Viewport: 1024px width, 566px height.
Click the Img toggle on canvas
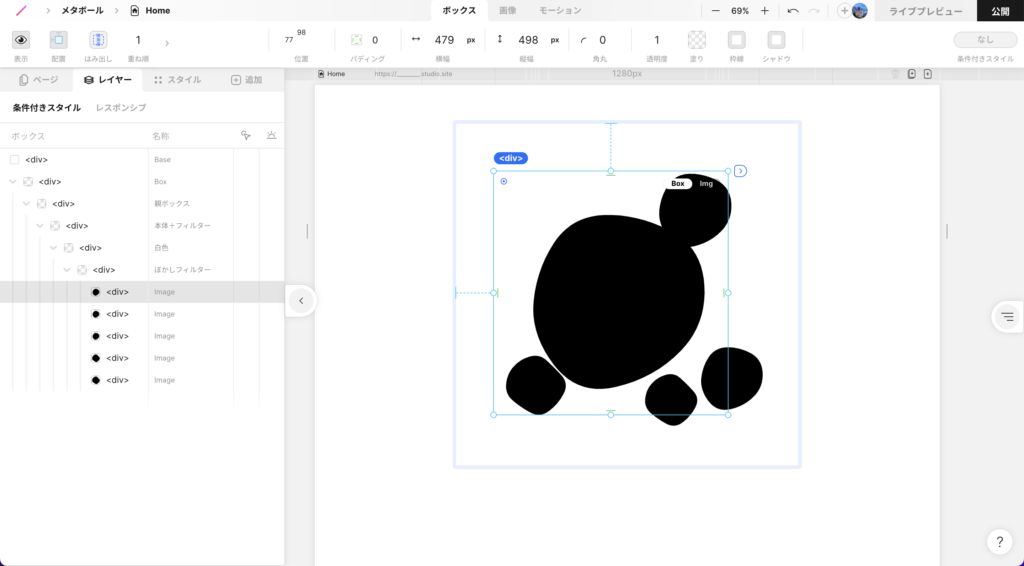point(706,183)
